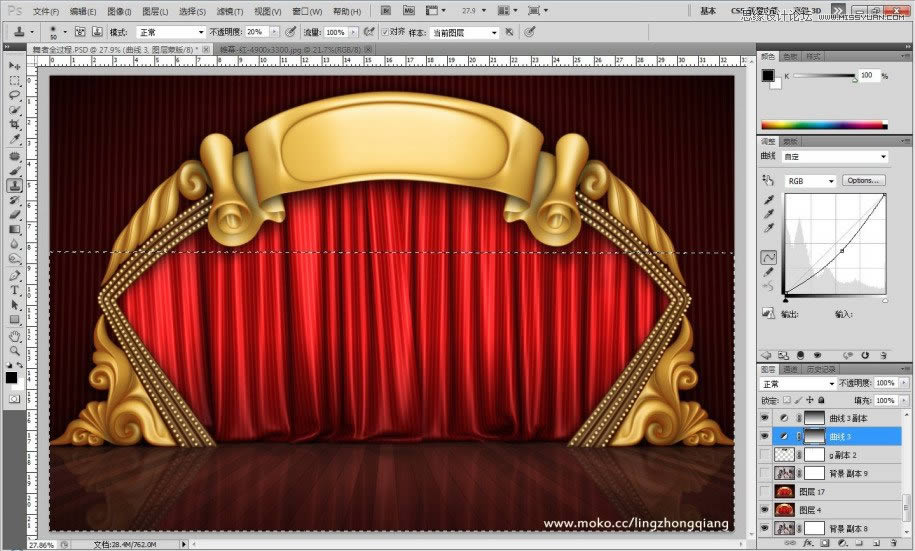This screenshot has height=551, width=915.
Task: Hide the 曲线 3 副本 layer
Action: pyautogui.click(x=764, y=418)
